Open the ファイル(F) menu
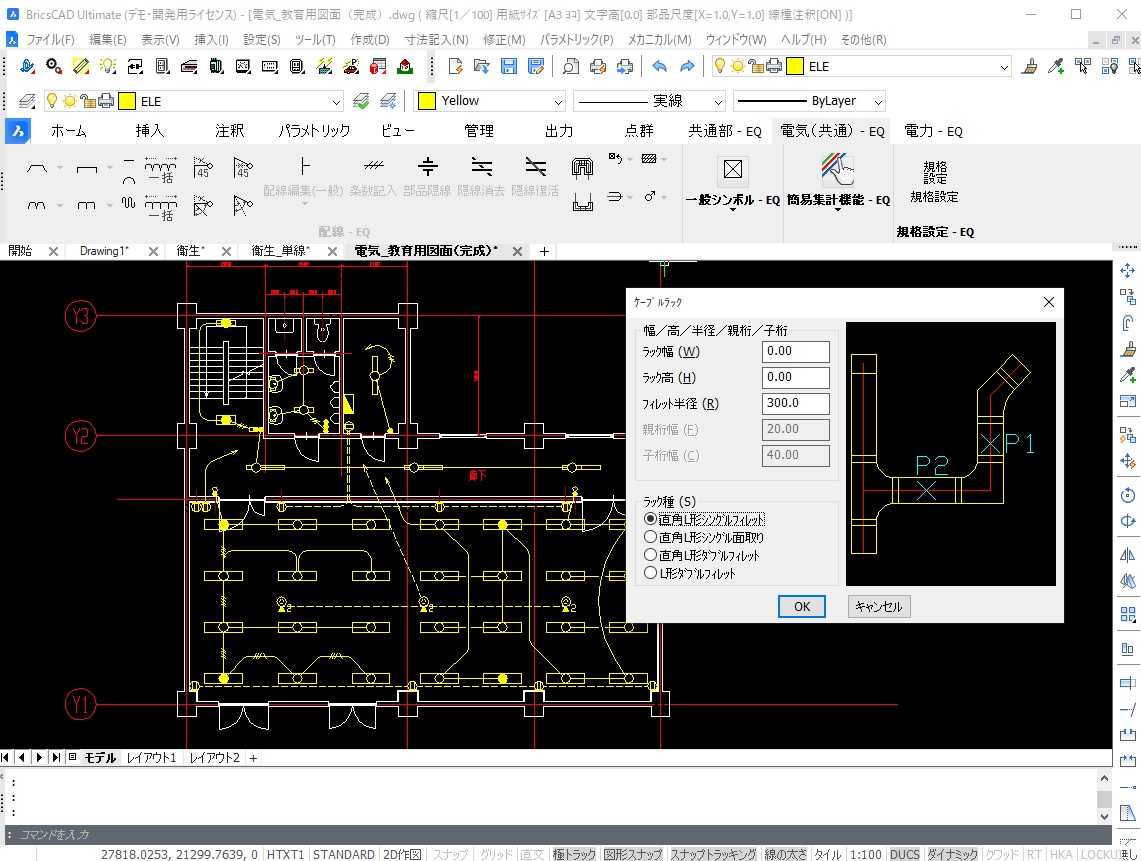The height and width of the screenshot is (861, 1141). tap(50, 39)
